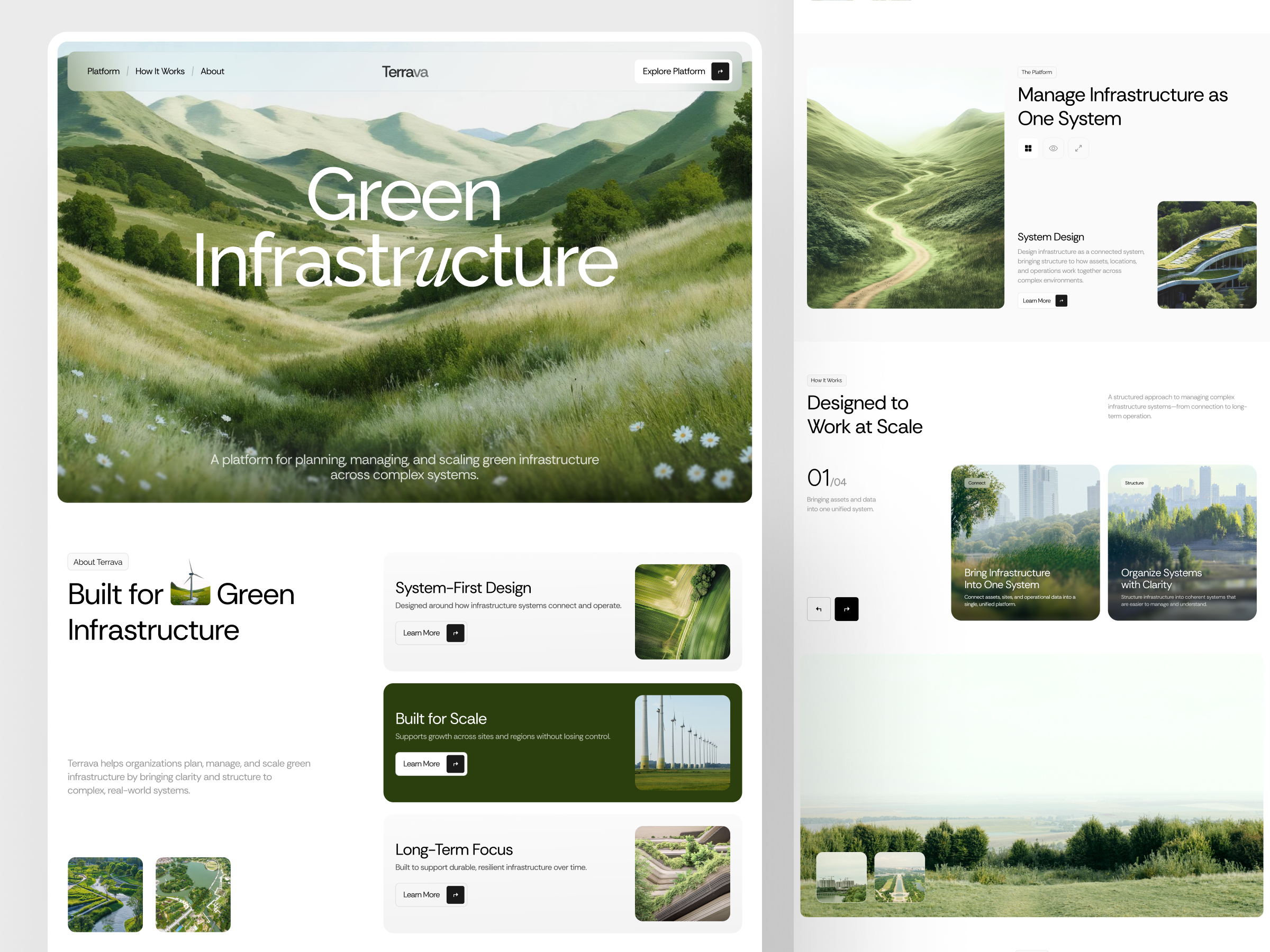Click arrow icon on Explore Platform button
Screen dimensions: 1270x952
point(720,71)
